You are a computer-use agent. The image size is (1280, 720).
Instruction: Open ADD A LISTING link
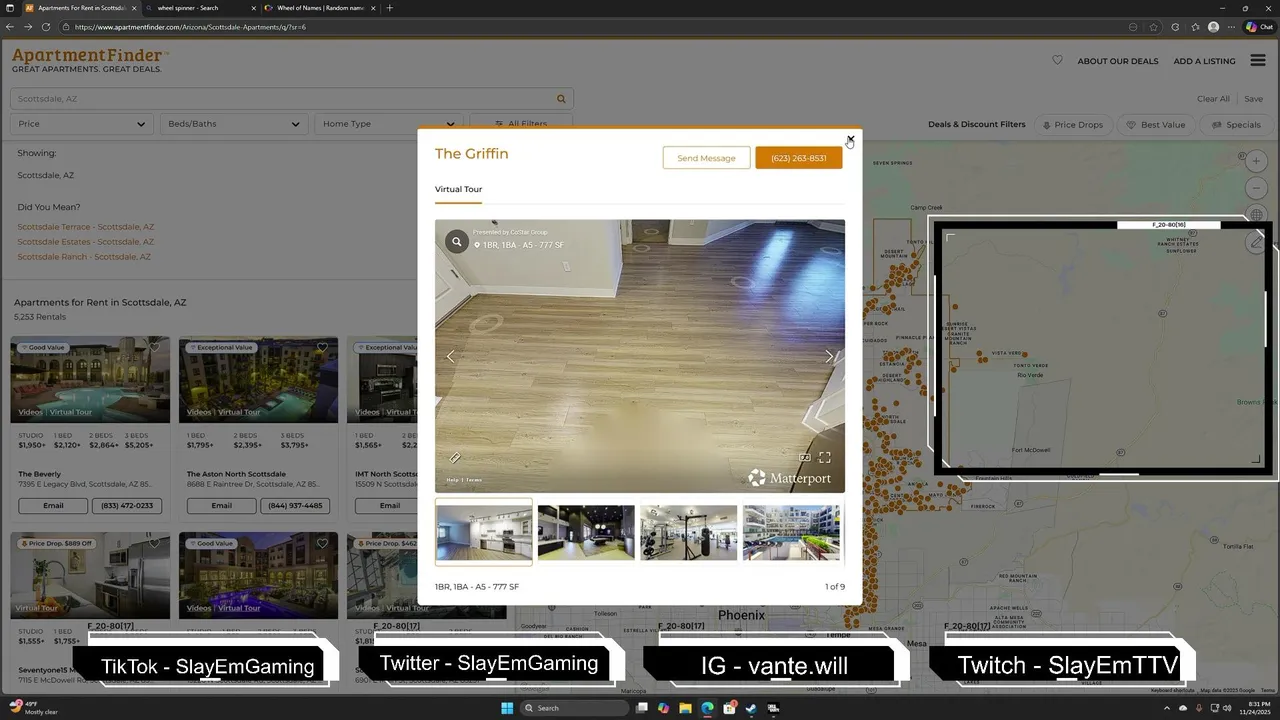click(x=1204, y=61)
